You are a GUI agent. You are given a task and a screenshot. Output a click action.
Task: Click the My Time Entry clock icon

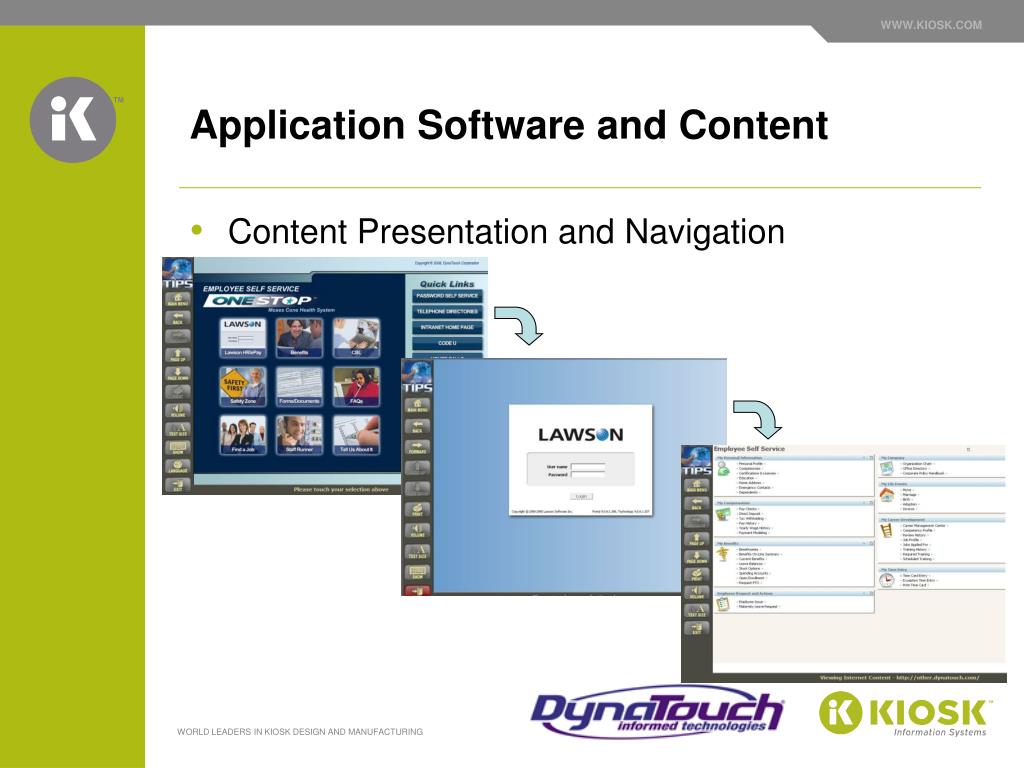coord(887,581)
